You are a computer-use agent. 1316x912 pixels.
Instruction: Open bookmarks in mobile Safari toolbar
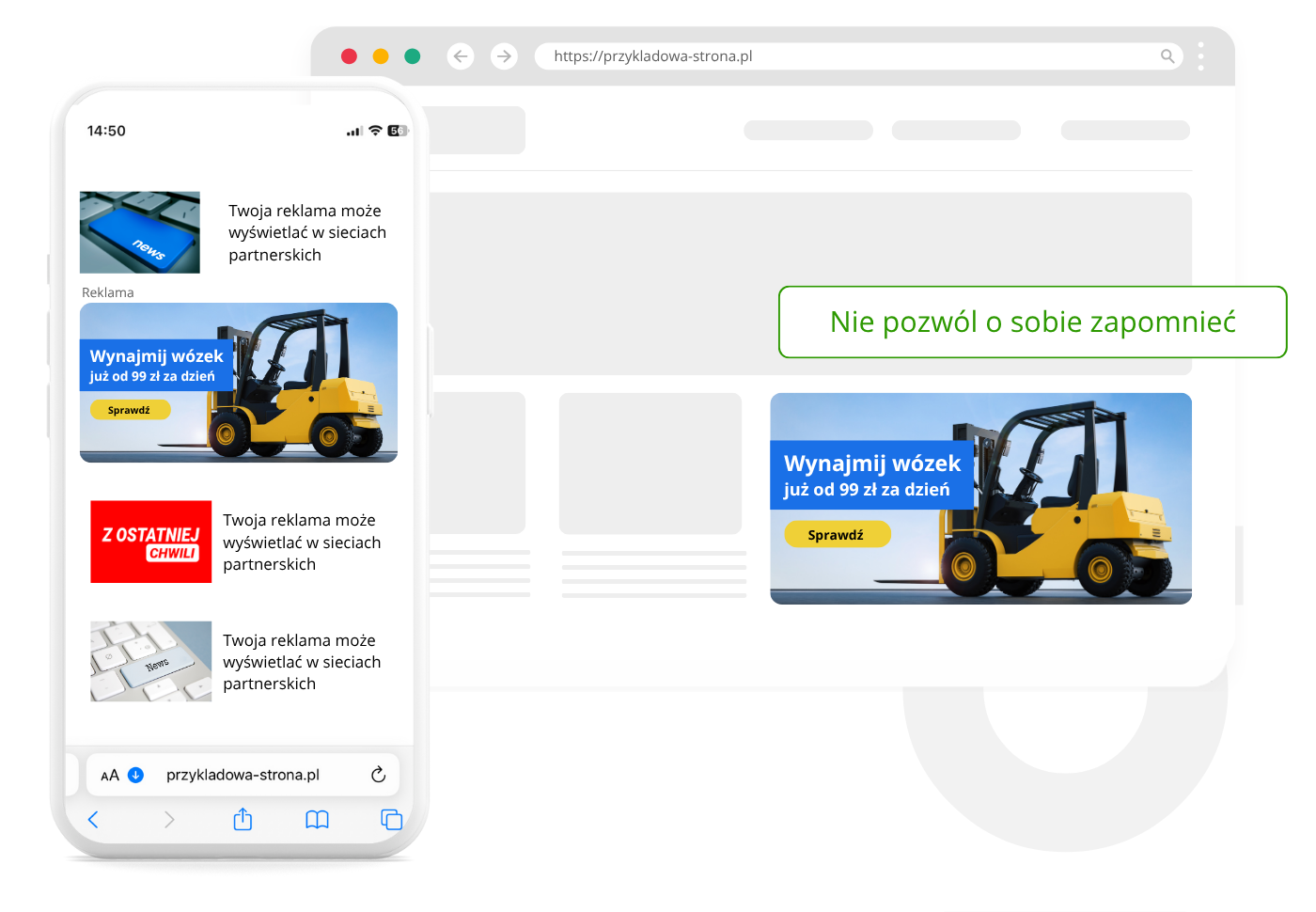click(317, 820)
